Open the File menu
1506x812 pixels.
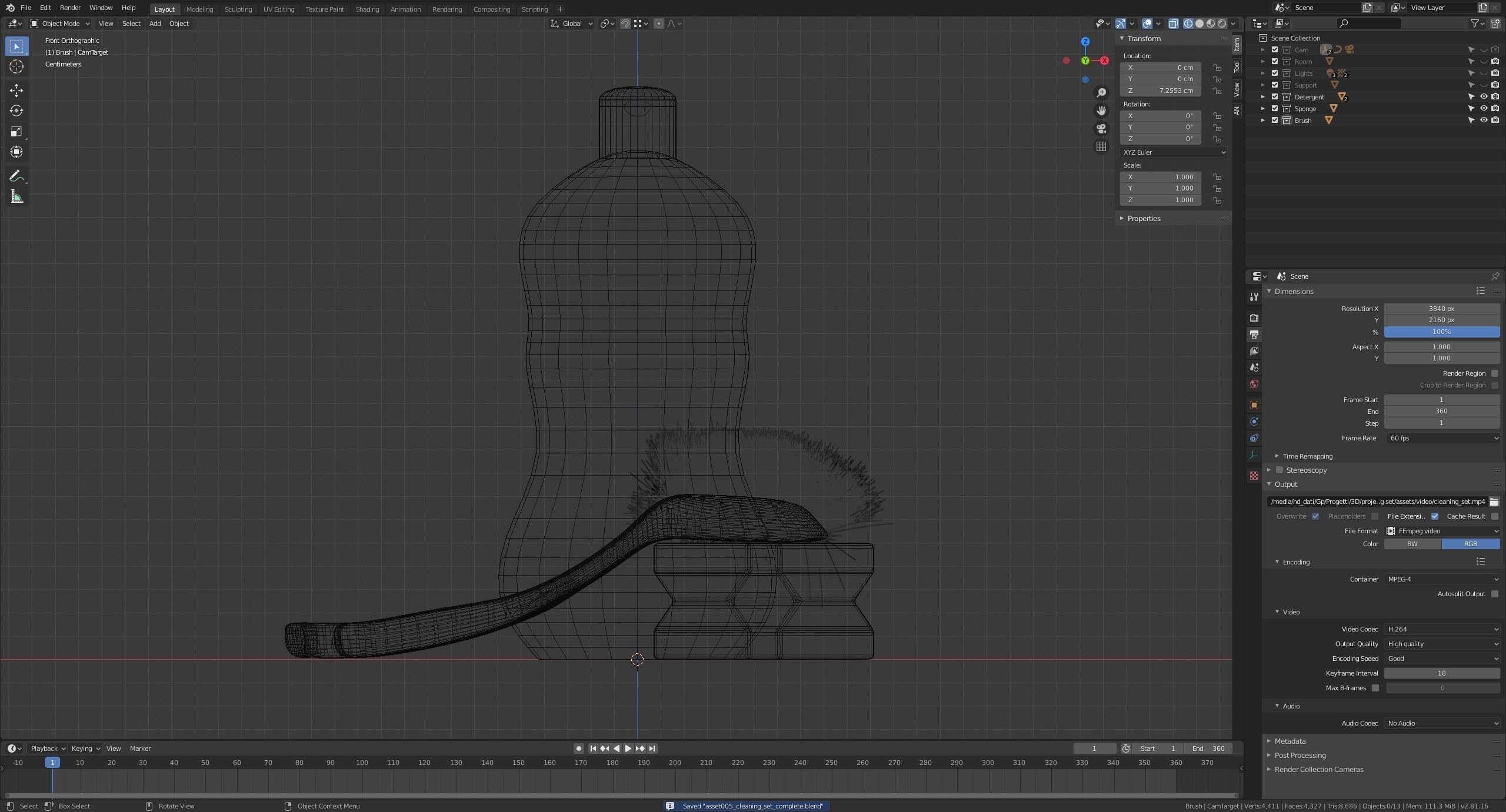[26, 8]
